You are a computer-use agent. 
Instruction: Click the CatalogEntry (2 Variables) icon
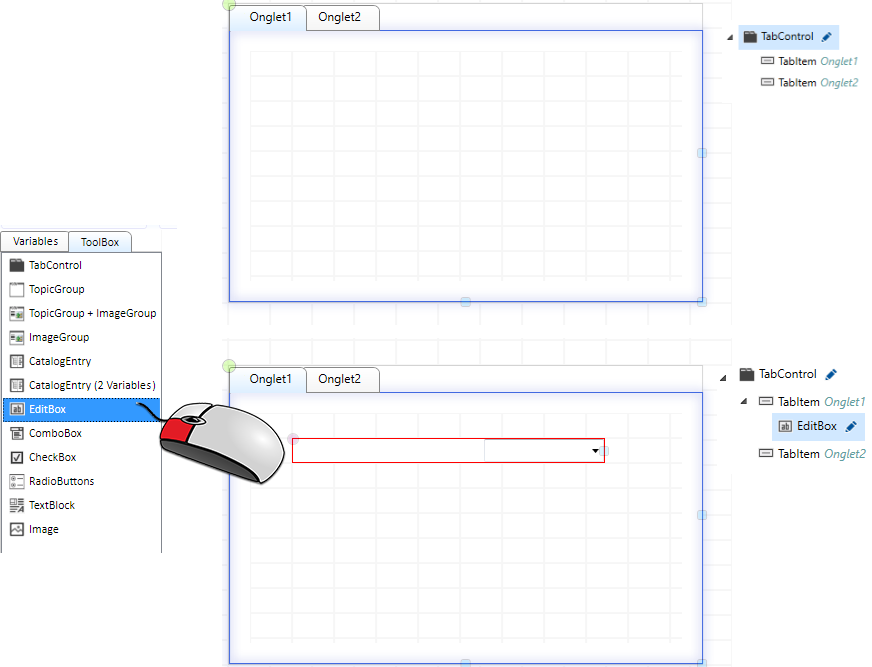click(x=17, y=385)
